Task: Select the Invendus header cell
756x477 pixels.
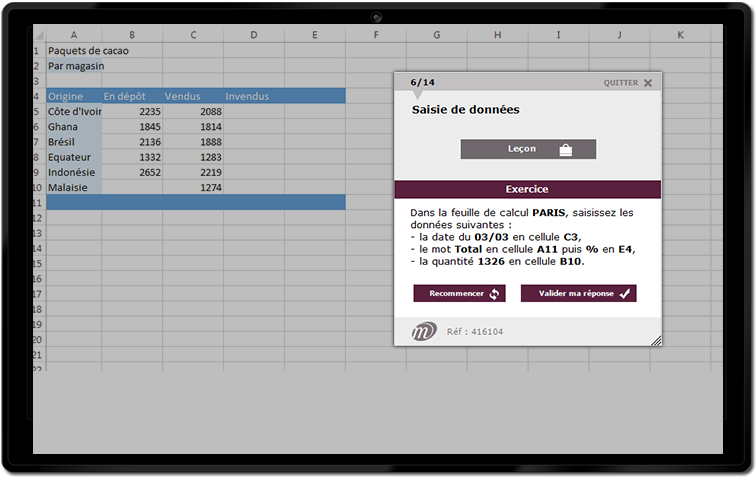Action: pyautogui.click(x=254, y=96)
